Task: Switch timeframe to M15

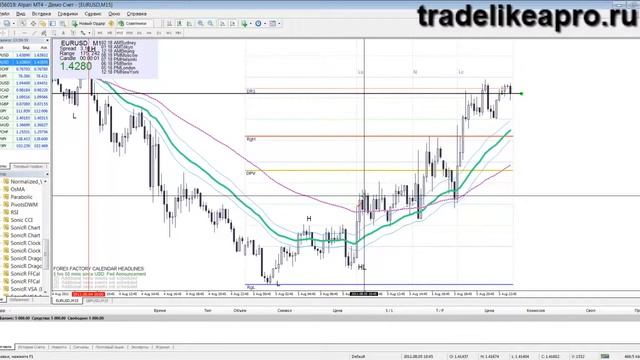Action: point(119,33)
